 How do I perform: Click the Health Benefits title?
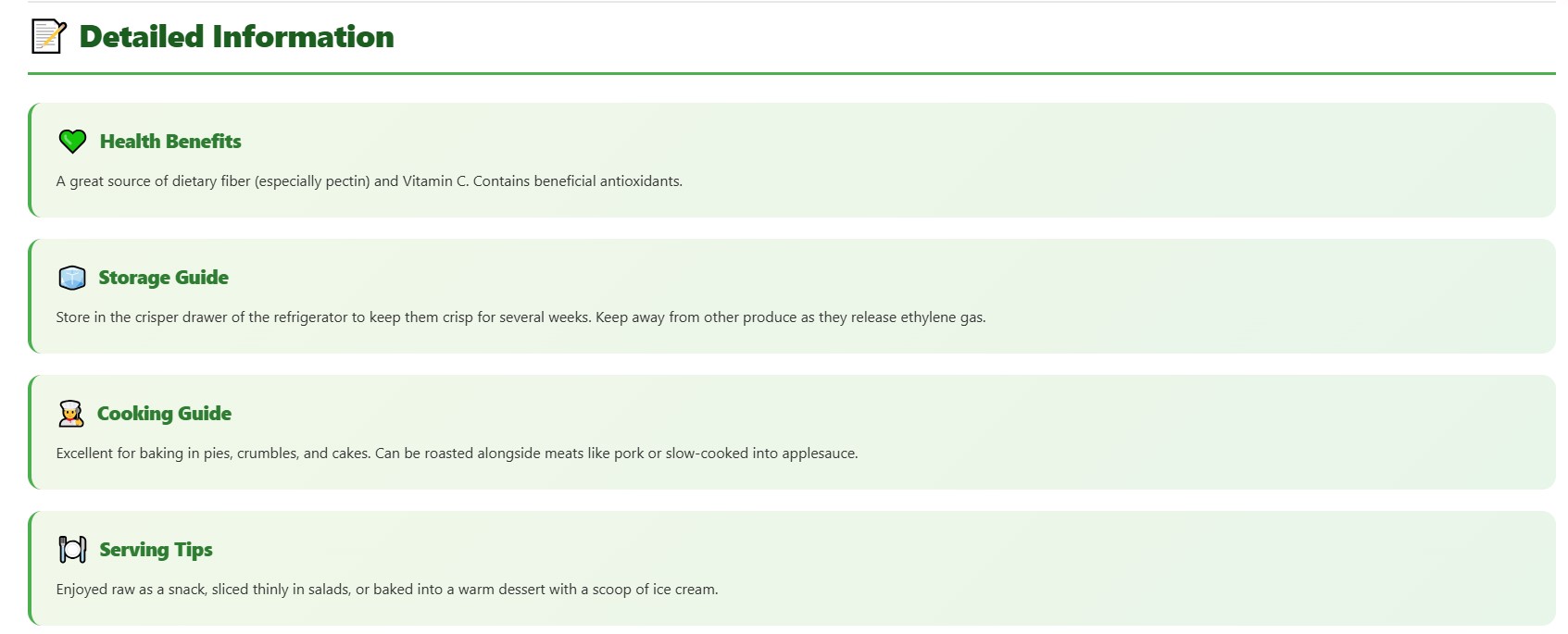coord(170,142)
